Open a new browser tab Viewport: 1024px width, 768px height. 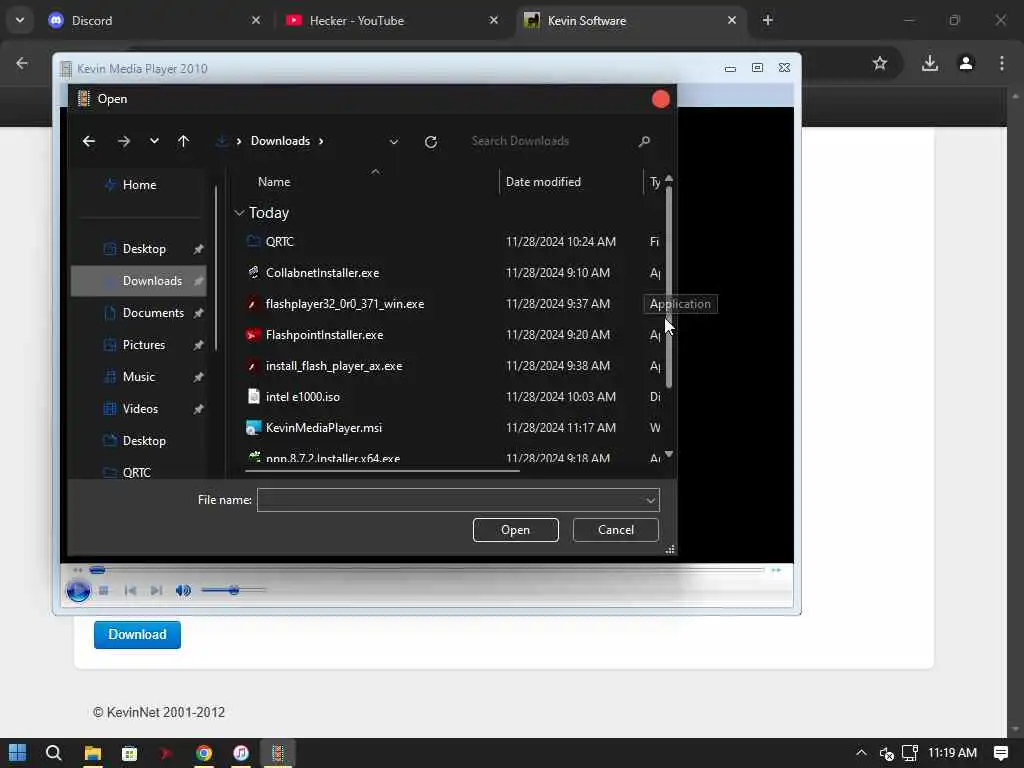tap(767, 21)
